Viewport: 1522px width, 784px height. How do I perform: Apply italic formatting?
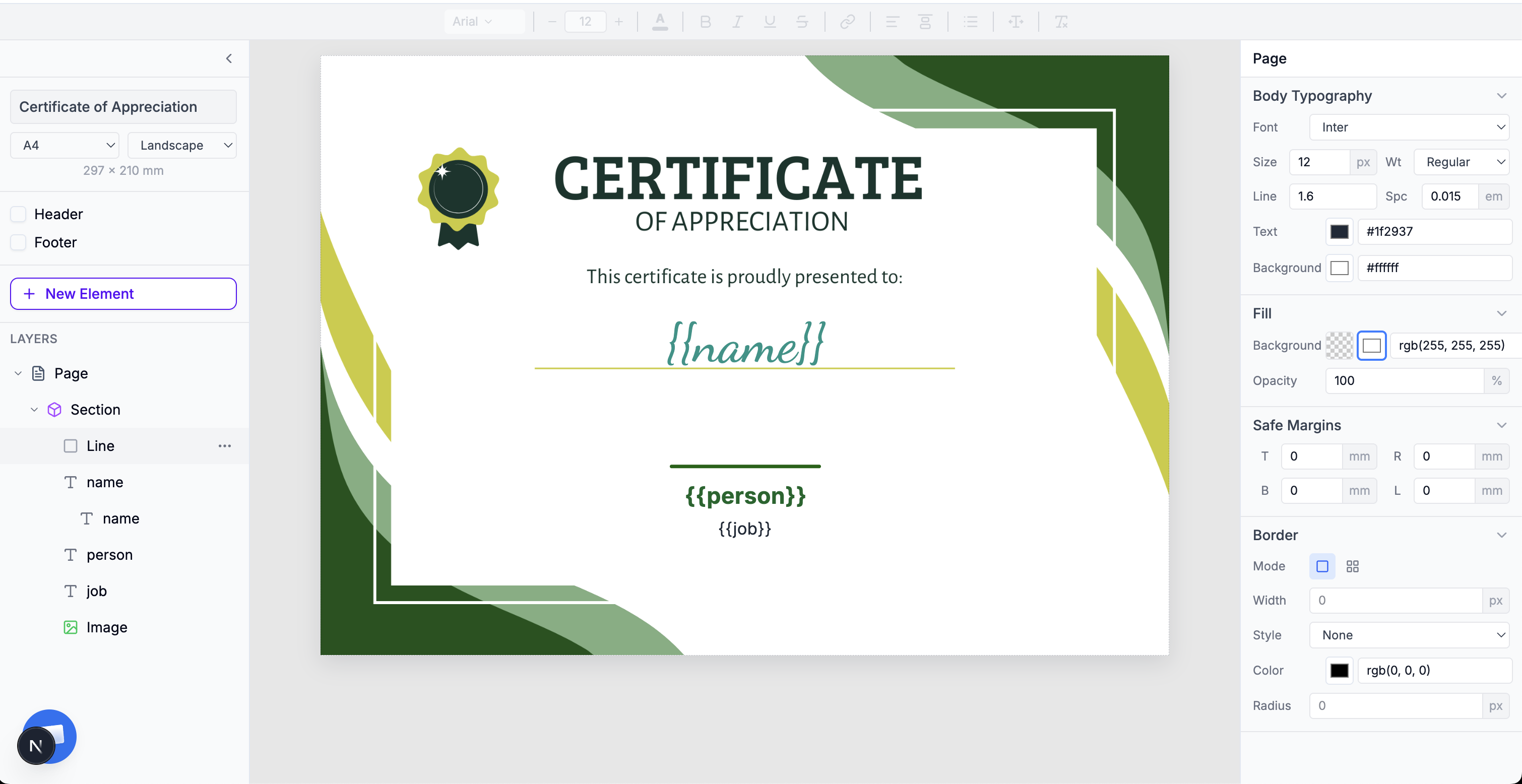click(737, 21)
